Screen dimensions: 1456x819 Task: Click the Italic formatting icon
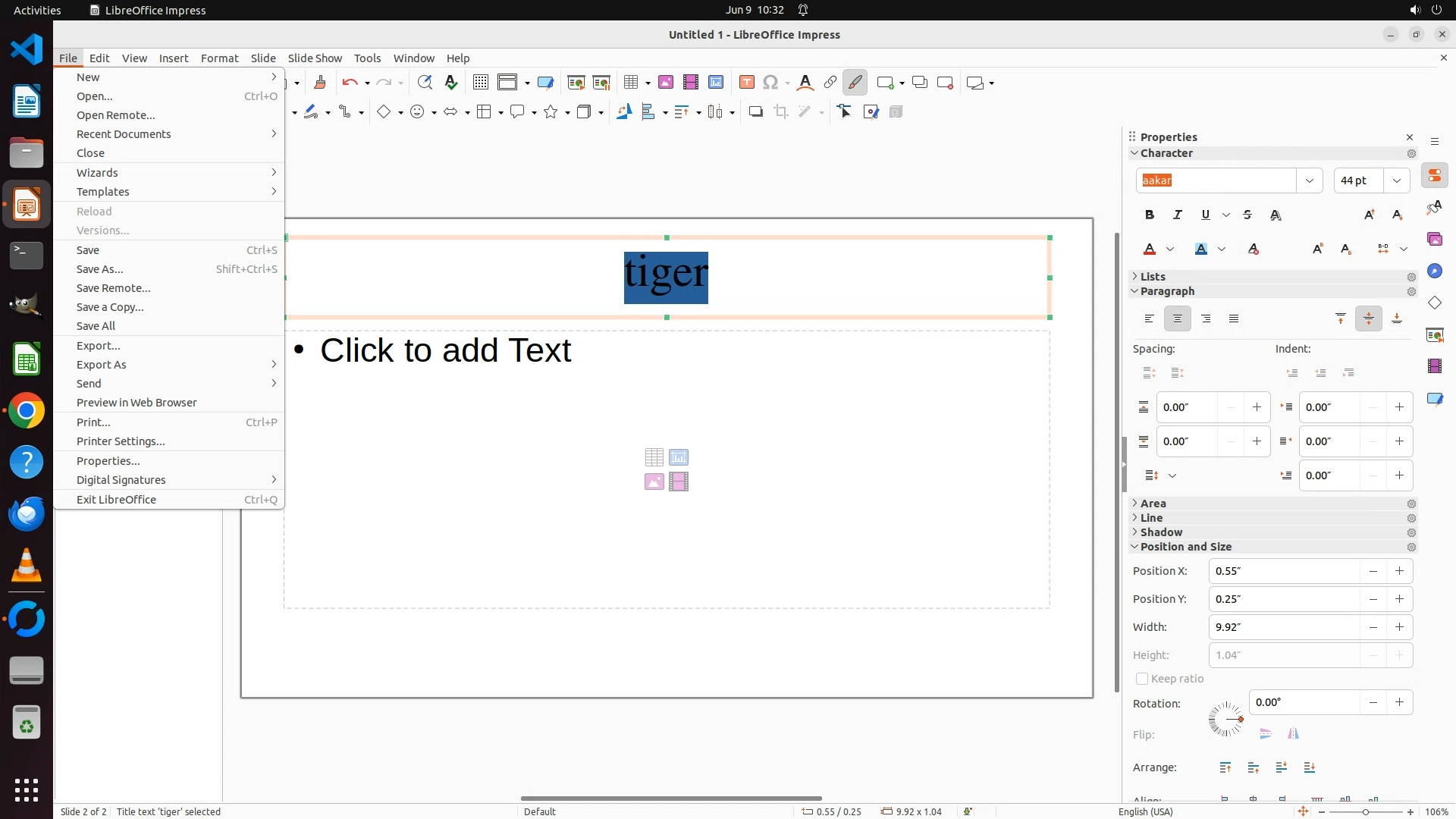(x=1178, y=215)
